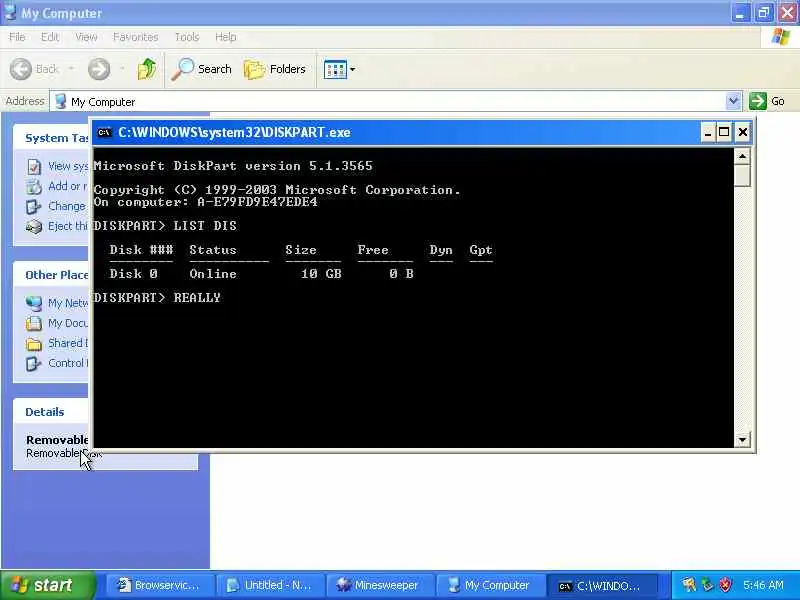Screen dimensions: 800x600
Task: Click the Windows flag logo in toolbar
Action: tap(781, 37)
